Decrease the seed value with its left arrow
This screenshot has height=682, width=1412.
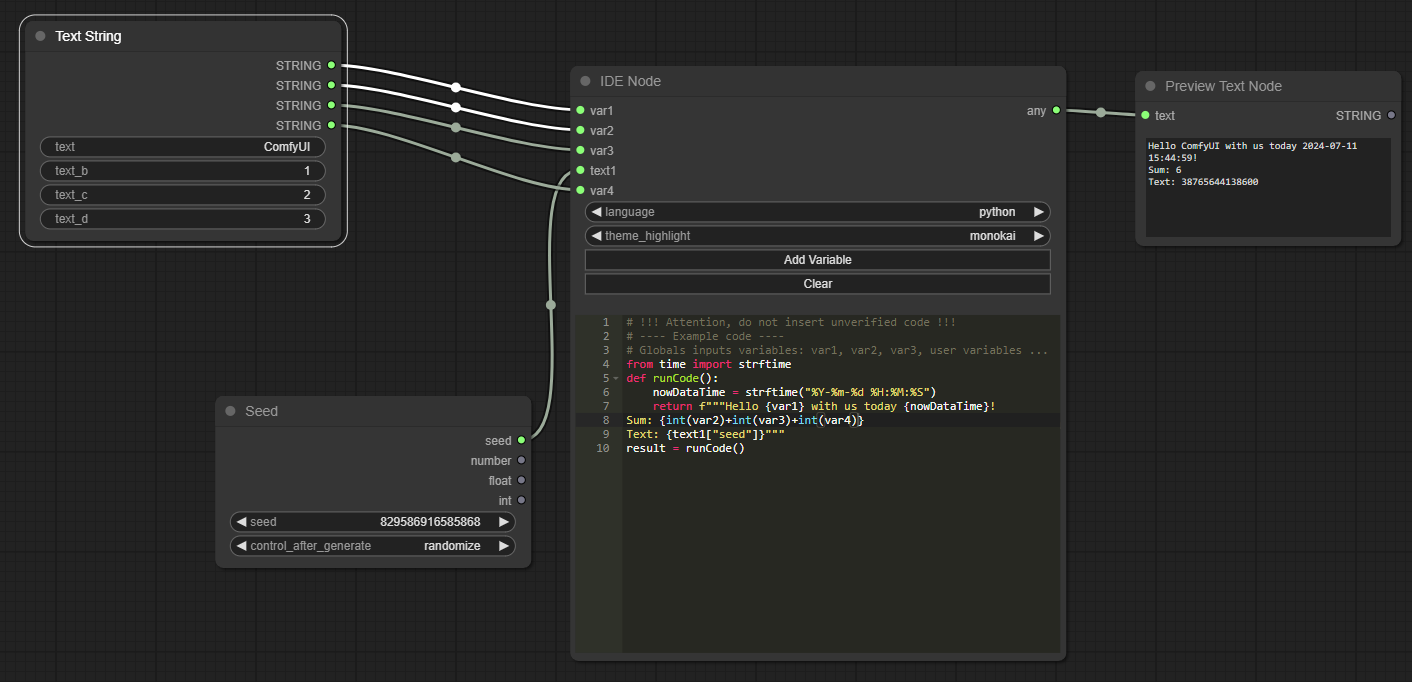coord(241,521)
